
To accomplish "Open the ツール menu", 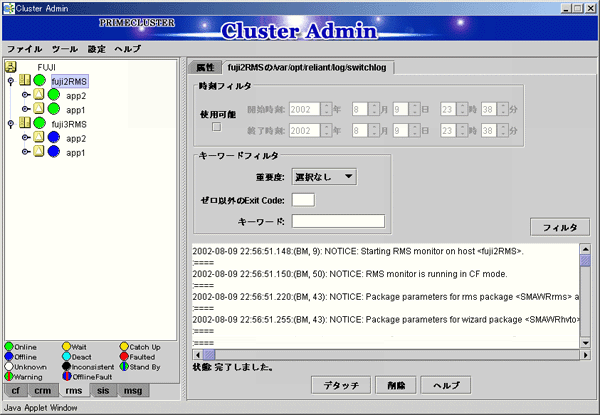I will (65, 49).
